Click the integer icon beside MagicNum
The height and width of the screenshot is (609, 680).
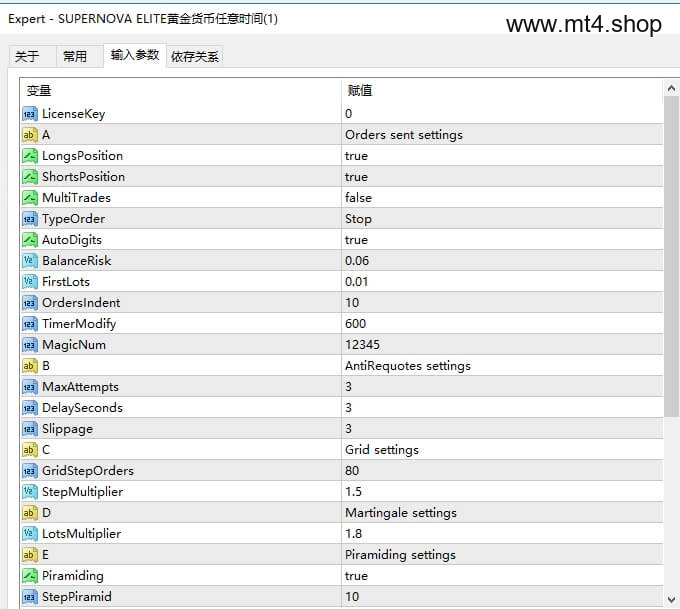point(29,345)
